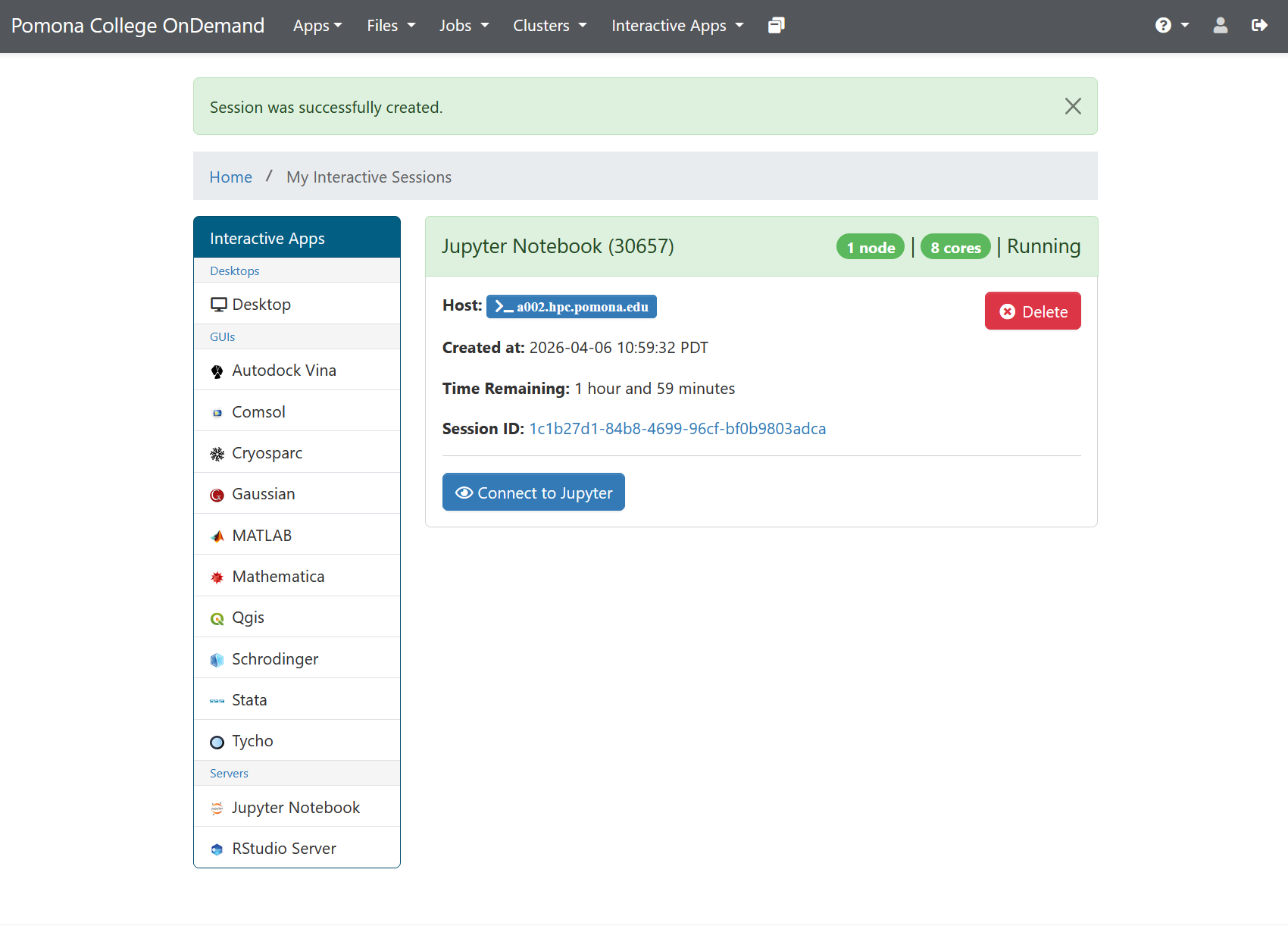Open RStudio Server under Servers
The image size is (1288, 932).
297,848
